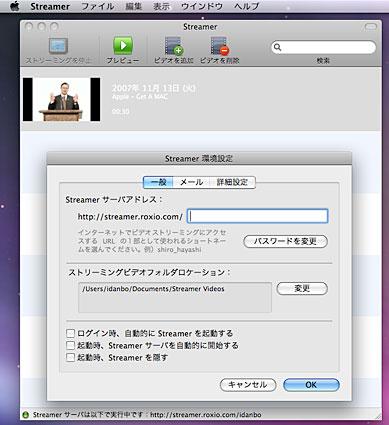Click the 00:30 video duration
Image resolution: width=389 pixels, height=425 pixels.
tap(121, 112)
